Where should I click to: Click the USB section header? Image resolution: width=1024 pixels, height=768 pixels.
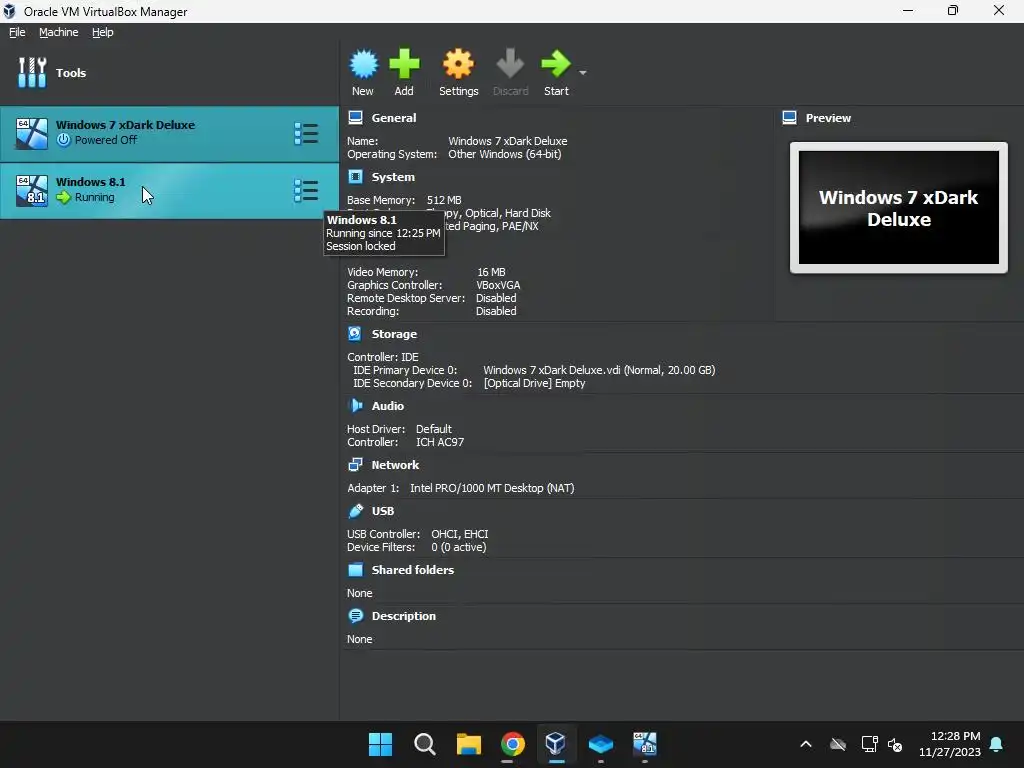[x=383, y=511]
